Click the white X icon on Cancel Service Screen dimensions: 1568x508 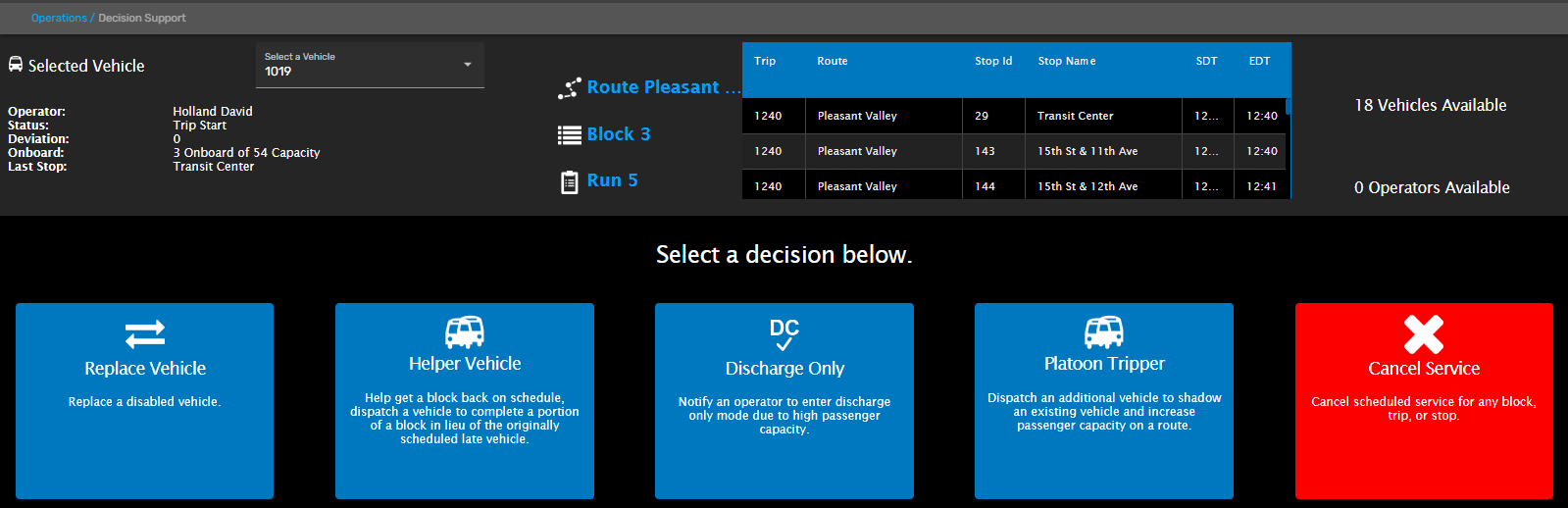tap(1424, 334)
